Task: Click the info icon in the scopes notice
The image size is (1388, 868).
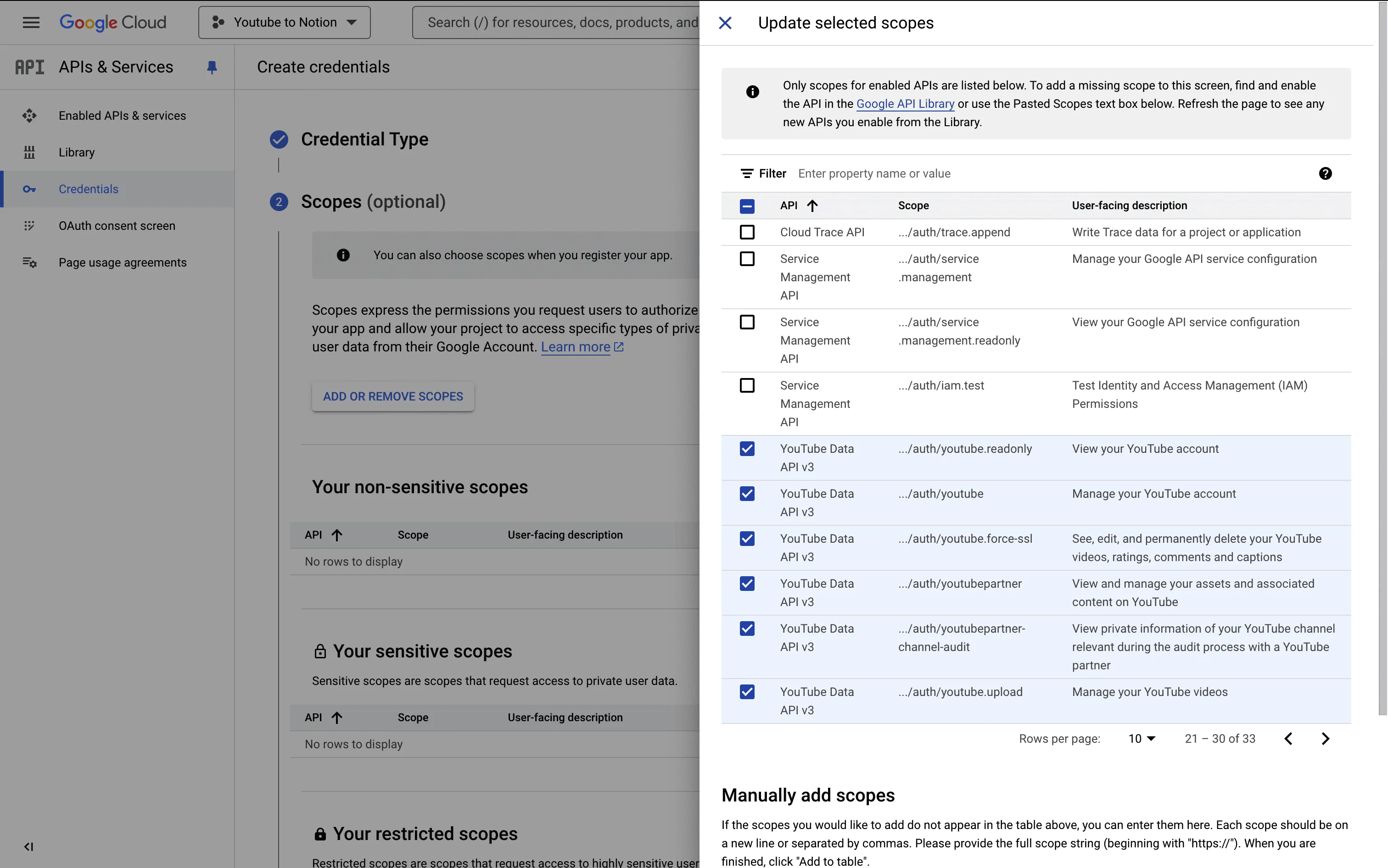Action: click(752, 92)
